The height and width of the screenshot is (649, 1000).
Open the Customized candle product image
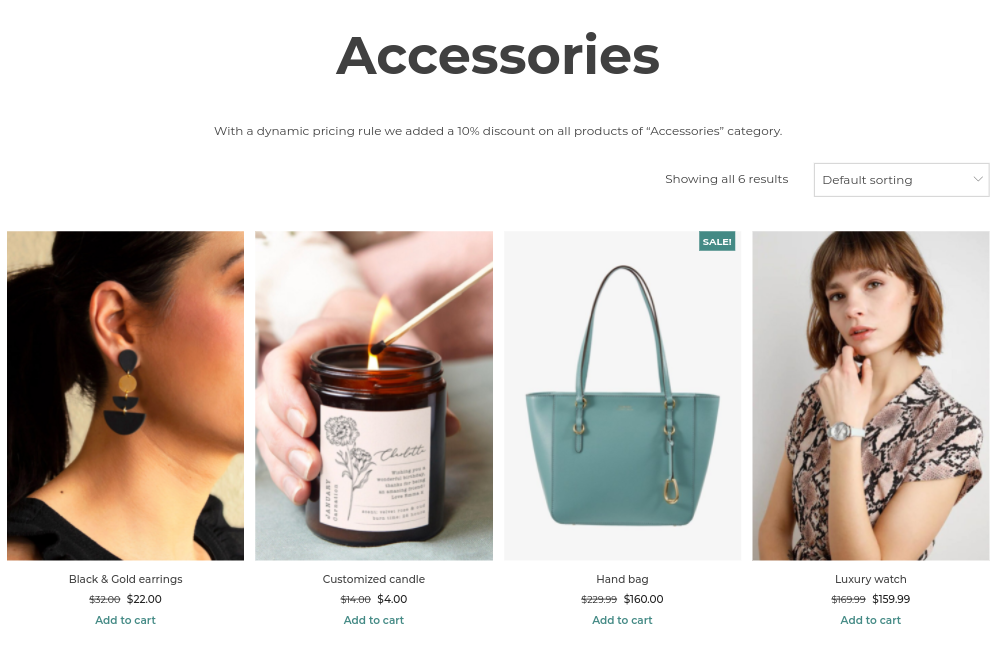pyautogui.click(x=374, y=396)
